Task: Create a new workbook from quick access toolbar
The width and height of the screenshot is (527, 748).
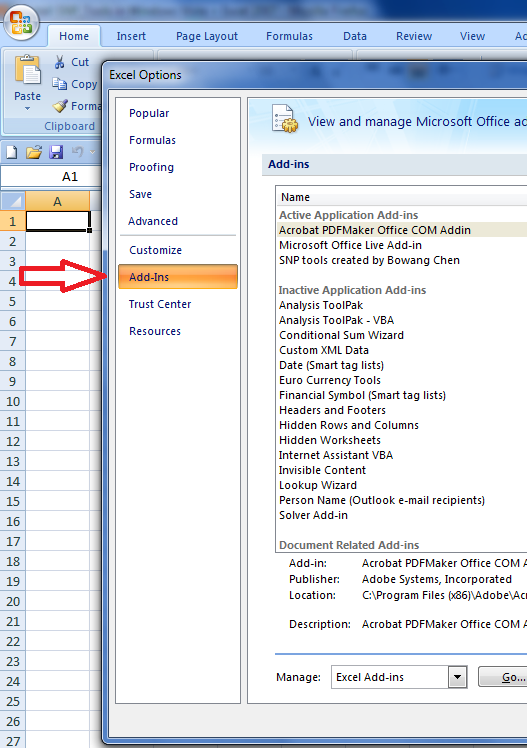Action: click(11, 152)
